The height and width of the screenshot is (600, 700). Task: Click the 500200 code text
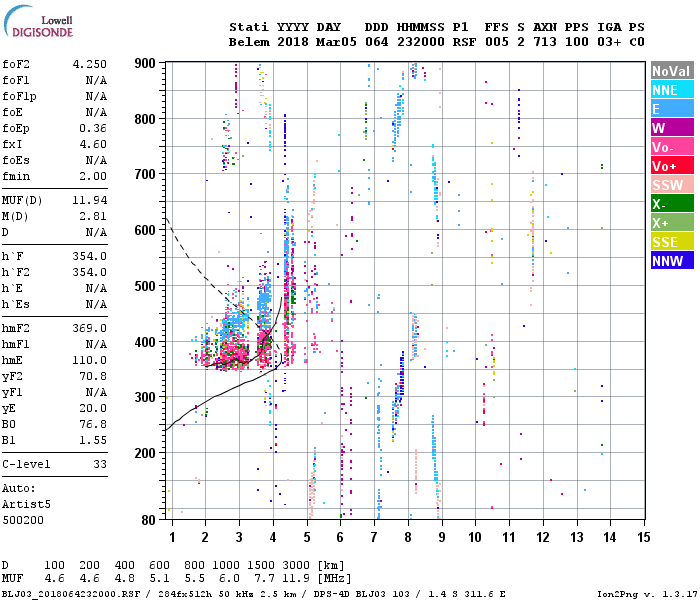23,521
